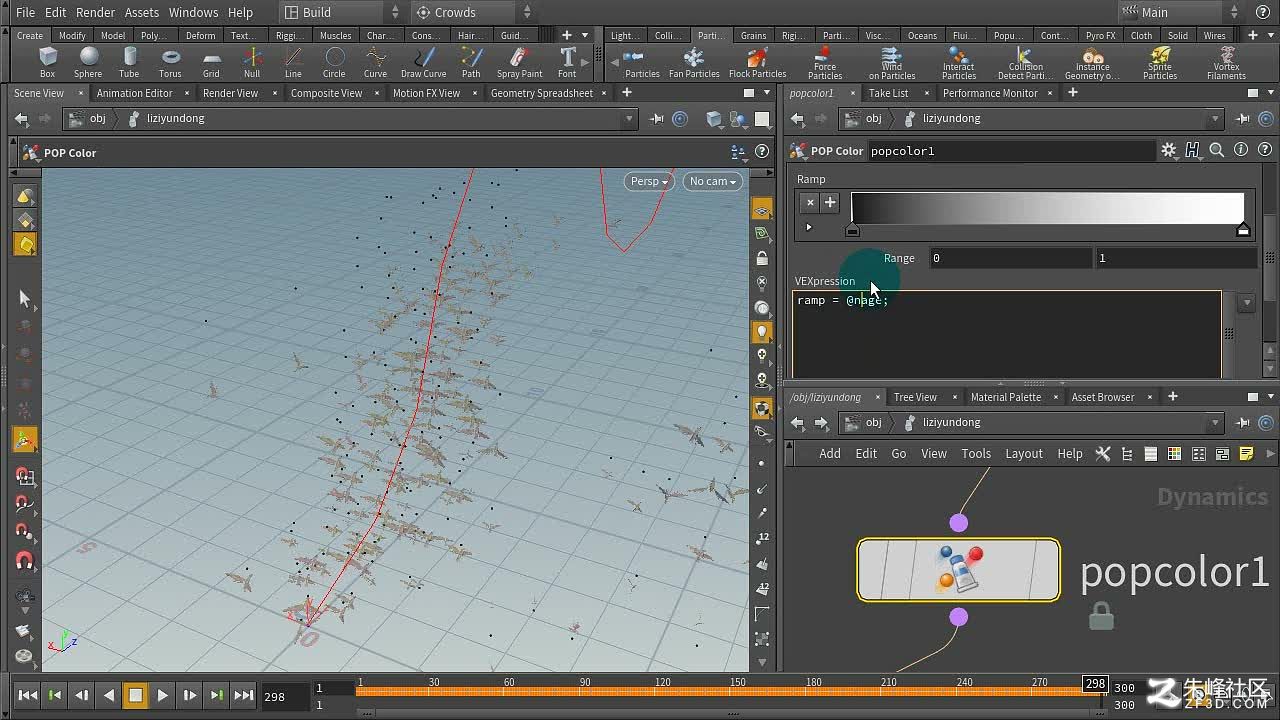Viewport: 1280px width, 720px height.
Task: Select the Tube shelf tool
Action: 129,62
